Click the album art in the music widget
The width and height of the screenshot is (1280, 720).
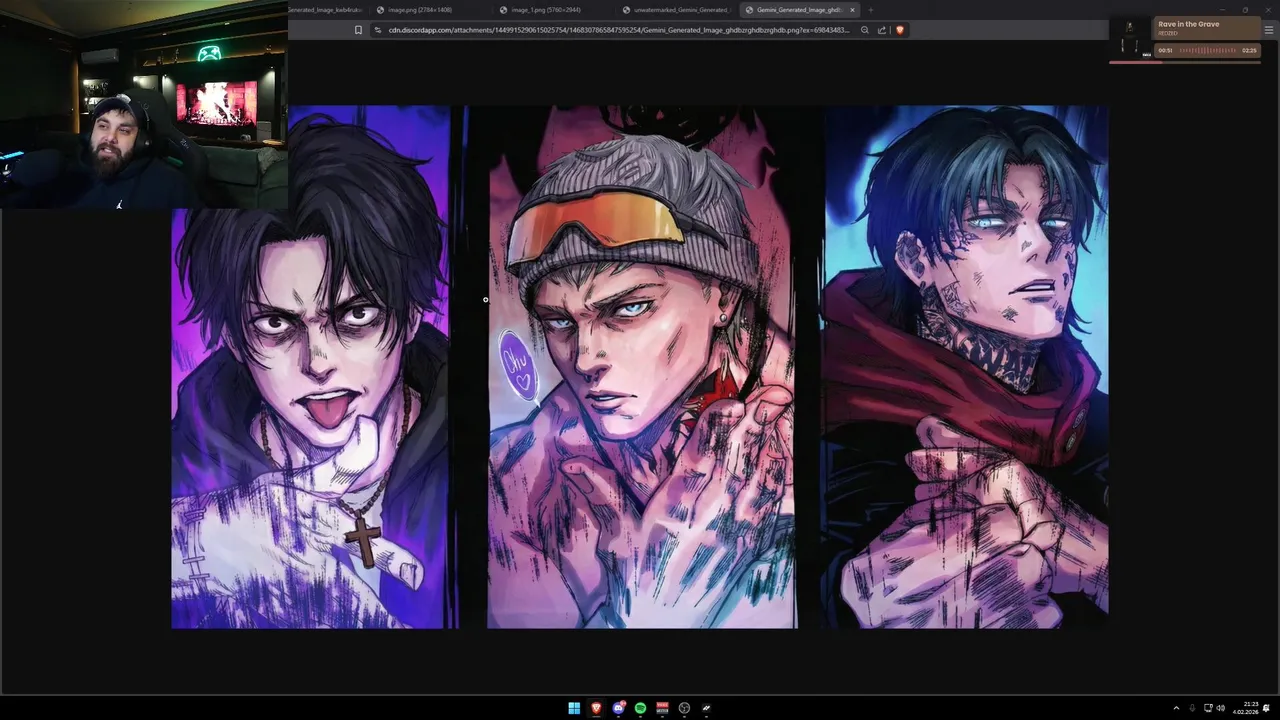[1131, 38]
